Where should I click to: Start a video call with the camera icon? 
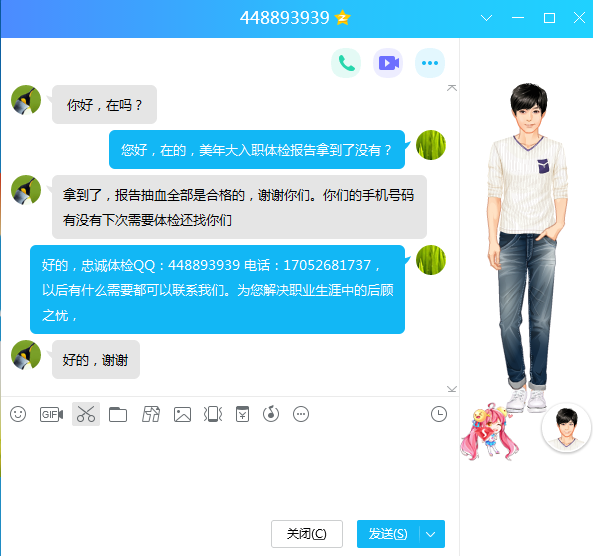(x=388, y=63)
